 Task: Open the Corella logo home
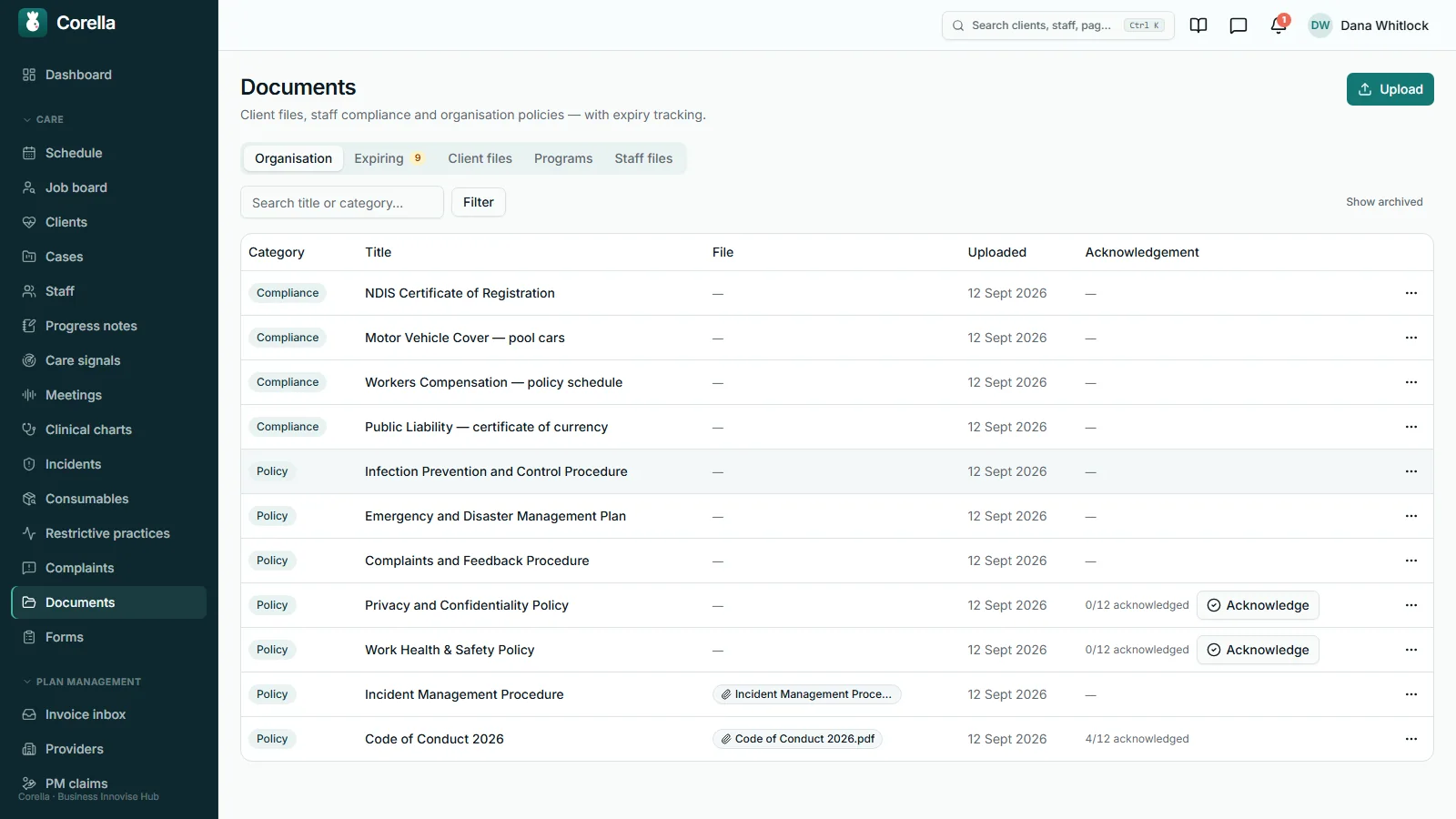pos(67,23)
